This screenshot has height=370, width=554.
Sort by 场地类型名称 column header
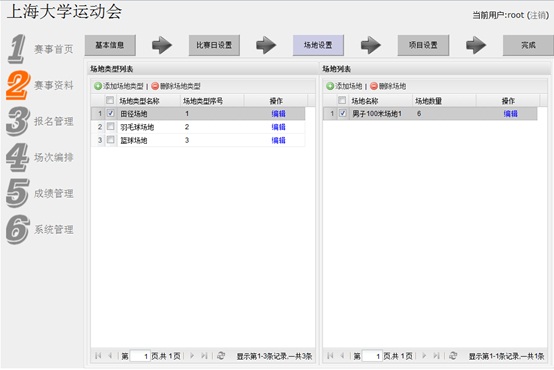coord(139,101)
